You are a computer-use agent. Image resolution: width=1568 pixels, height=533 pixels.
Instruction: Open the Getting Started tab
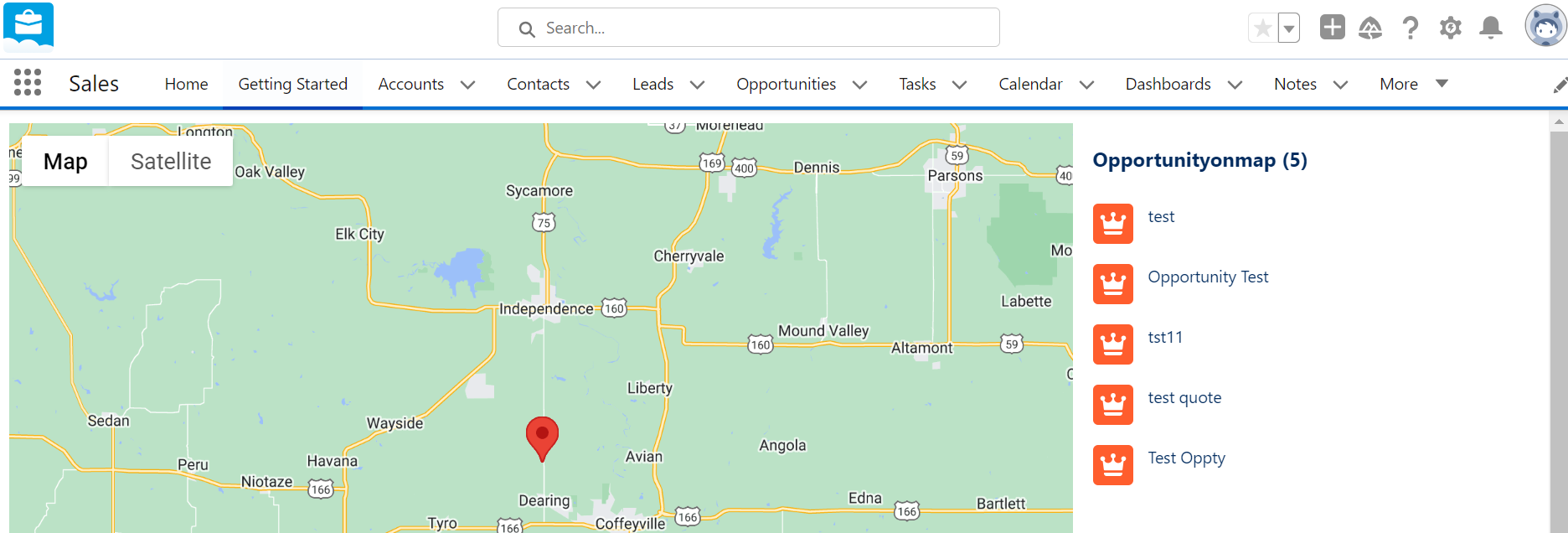pos(292,84)
